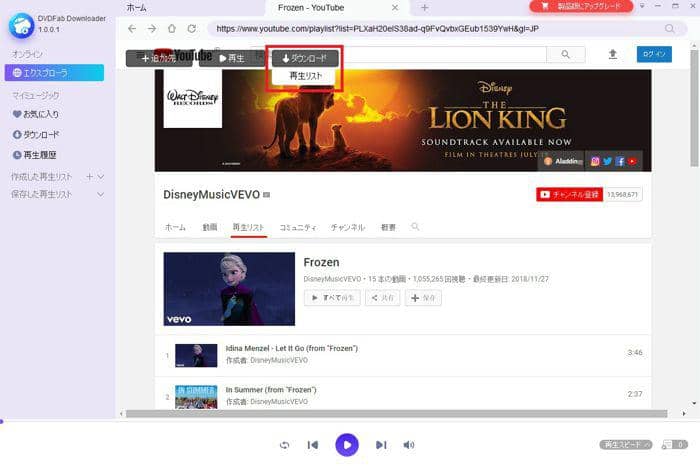Open お気に入り in the sidebar
This screenshot has height=466, width=700.
click(x=36, y=114)
